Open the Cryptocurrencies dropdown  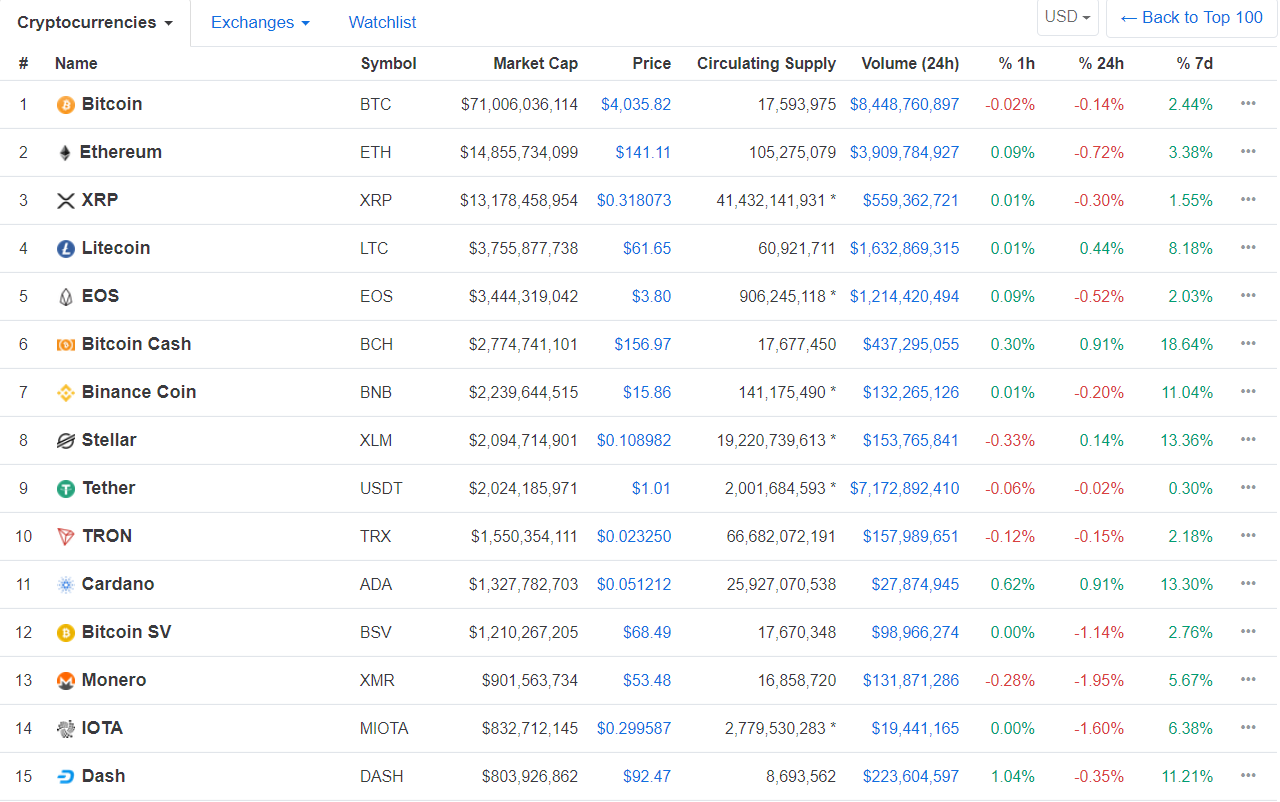click(93, 21)
